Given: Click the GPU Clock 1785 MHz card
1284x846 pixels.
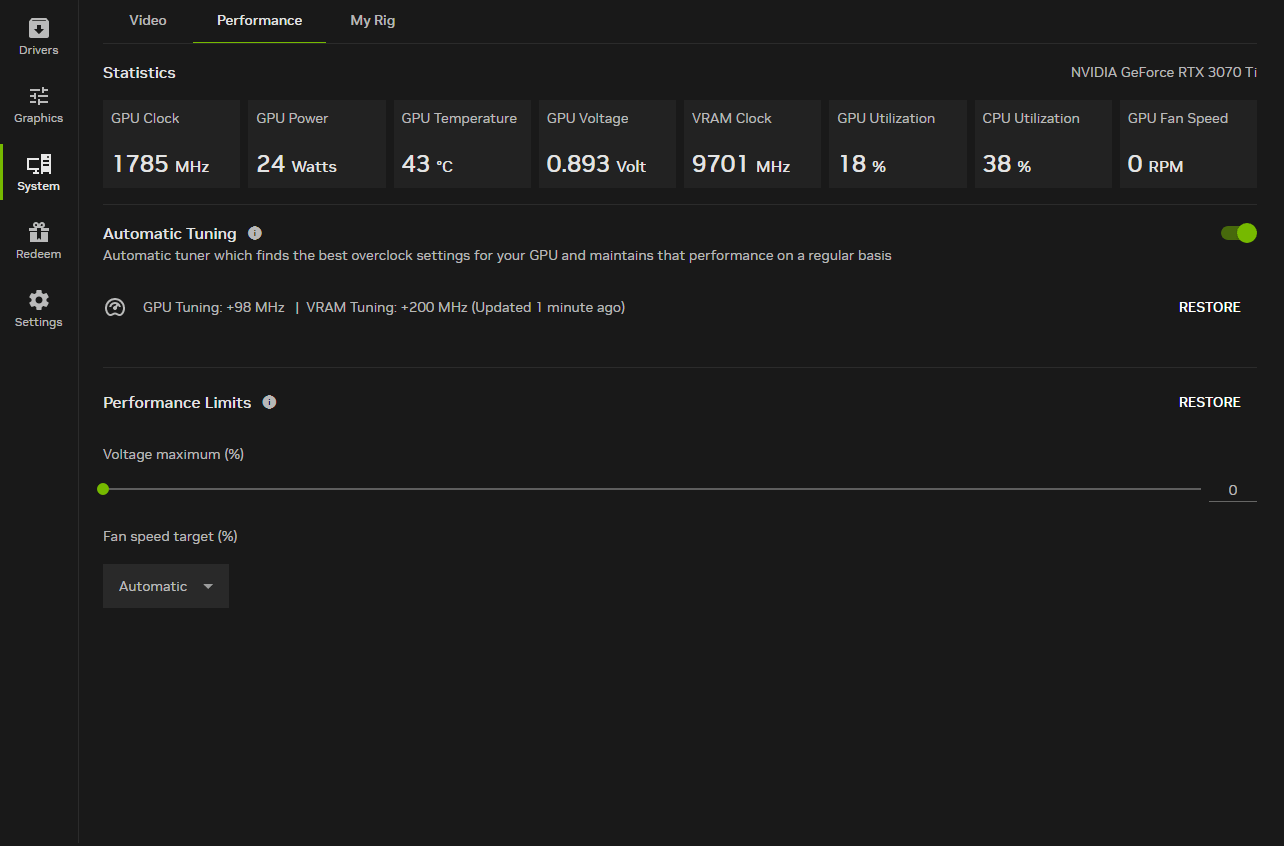Looking at the screenshot, I should click(x=171, y=144).
